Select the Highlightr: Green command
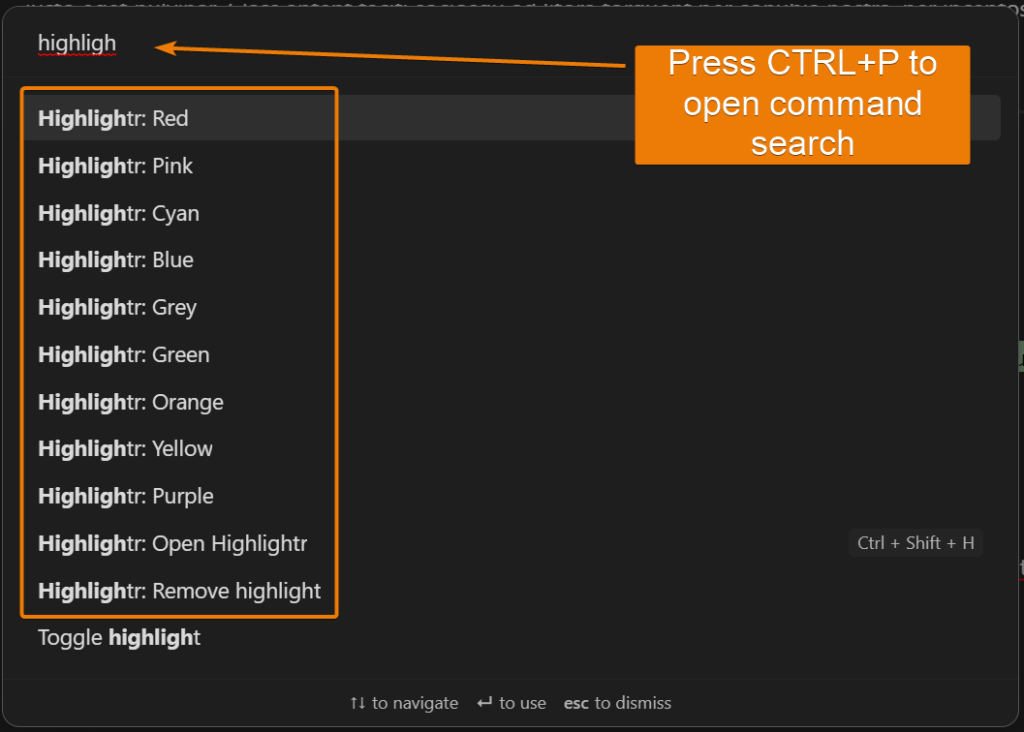The image size is (1024, 732). pyautogui.click(x=123, y=354)
